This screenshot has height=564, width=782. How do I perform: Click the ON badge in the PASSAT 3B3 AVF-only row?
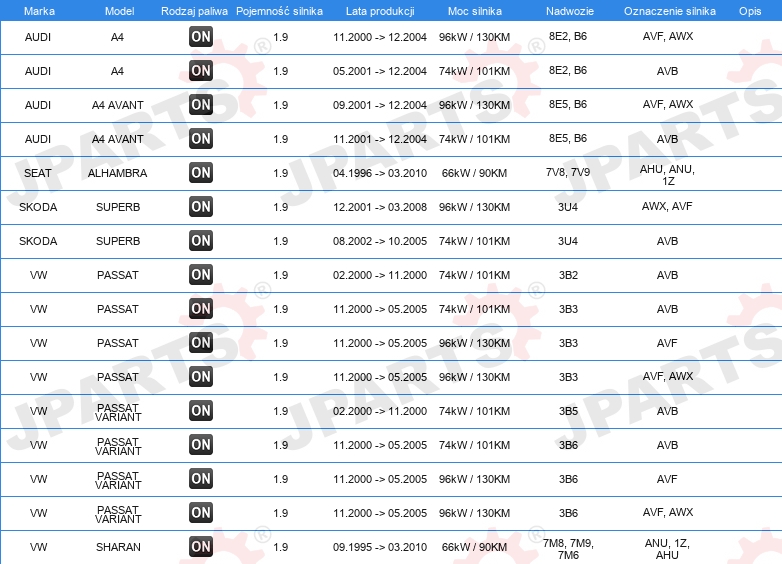[201, 342]
